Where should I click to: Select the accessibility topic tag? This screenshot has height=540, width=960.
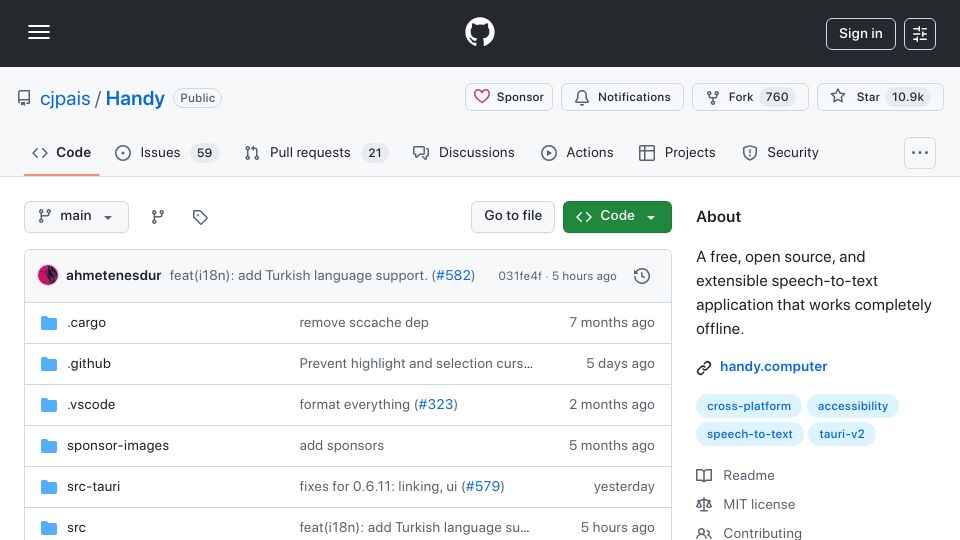(x=852, y=406)
